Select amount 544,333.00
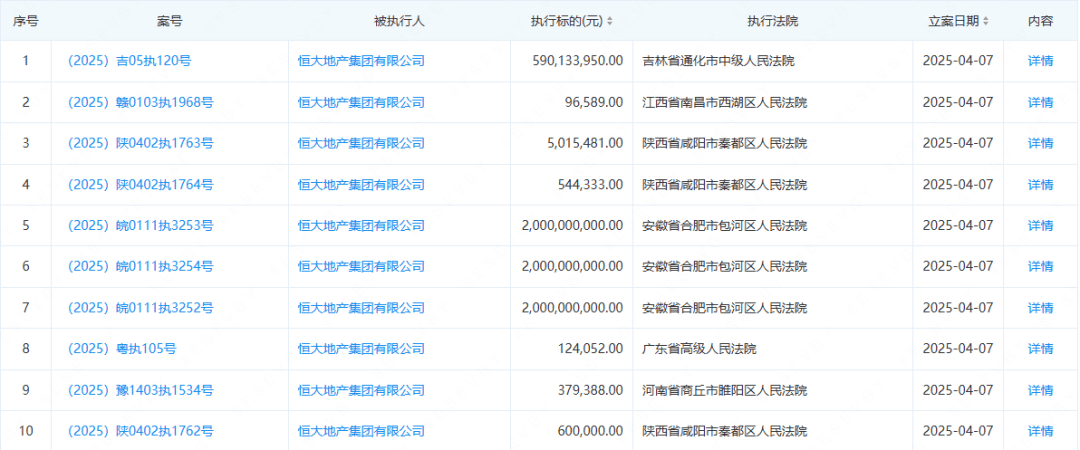Screen dimensions: 1080x450 [592, 185]
